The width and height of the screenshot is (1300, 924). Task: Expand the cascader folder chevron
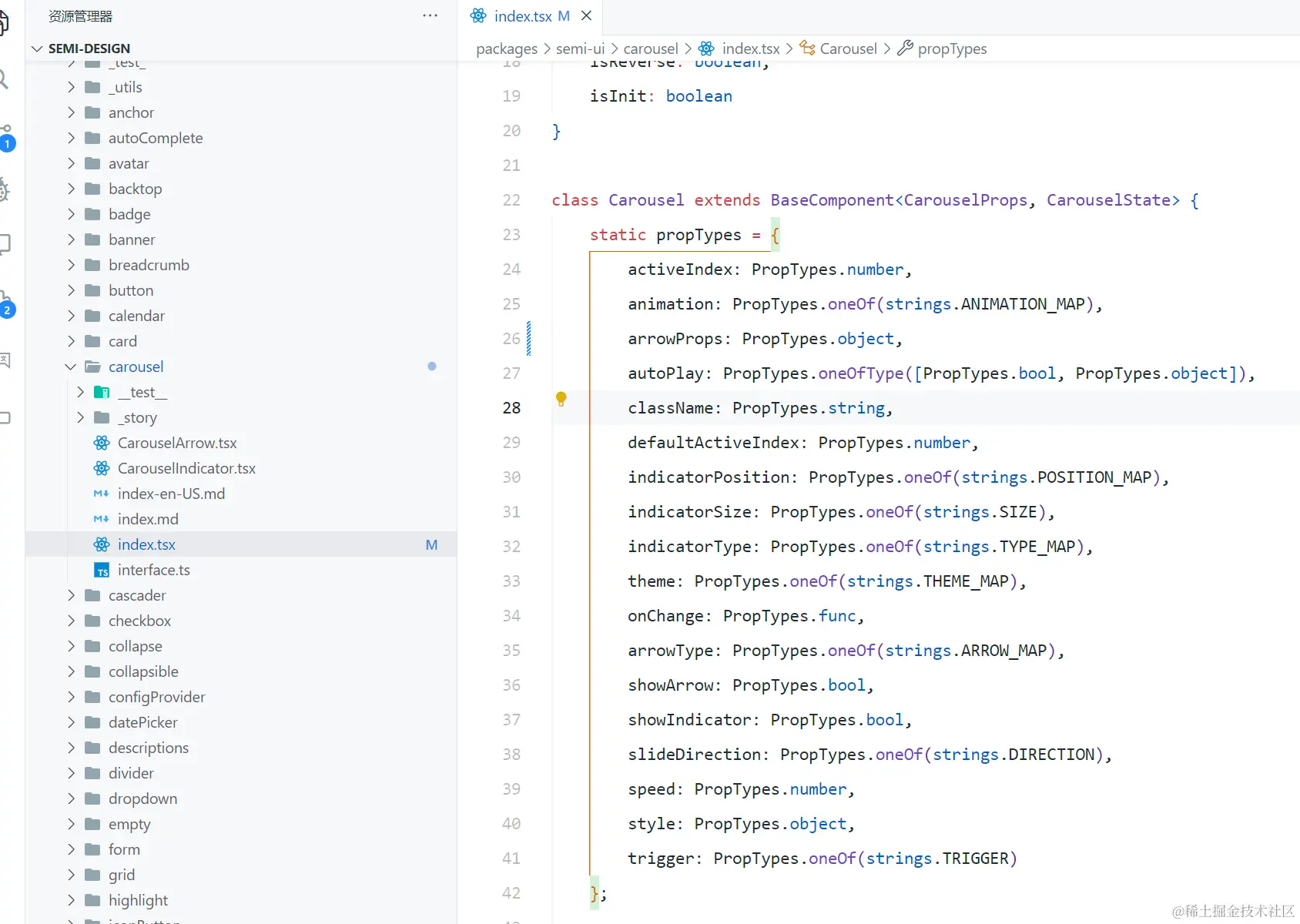71,595
